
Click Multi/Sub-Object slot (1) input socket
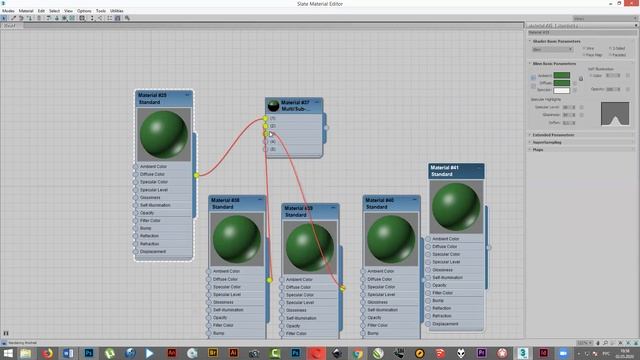coord(265,118)
